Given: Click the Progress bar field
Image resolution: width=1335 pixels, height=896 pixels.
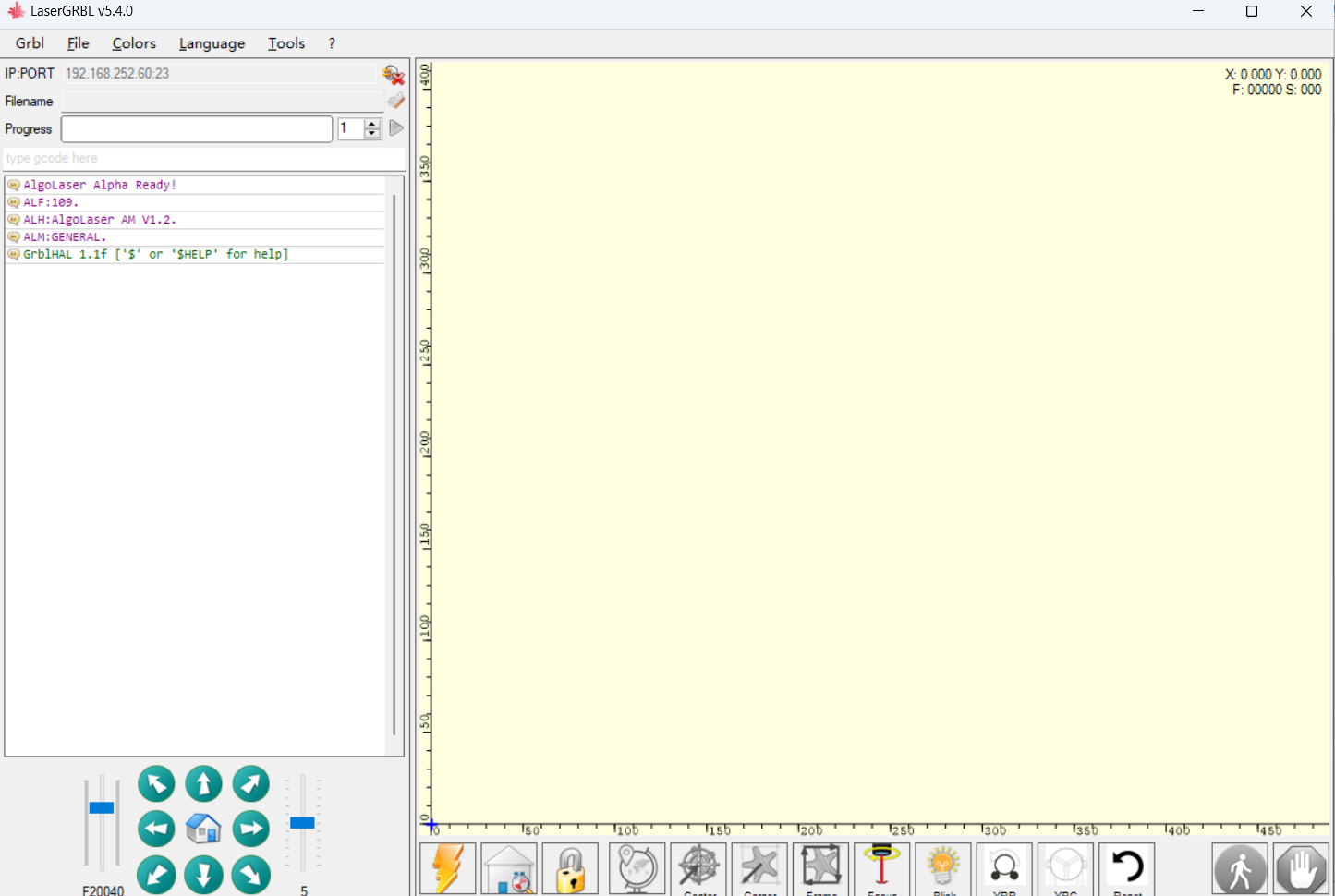Looking at the screenshot, I should click(x=197, y=129).
